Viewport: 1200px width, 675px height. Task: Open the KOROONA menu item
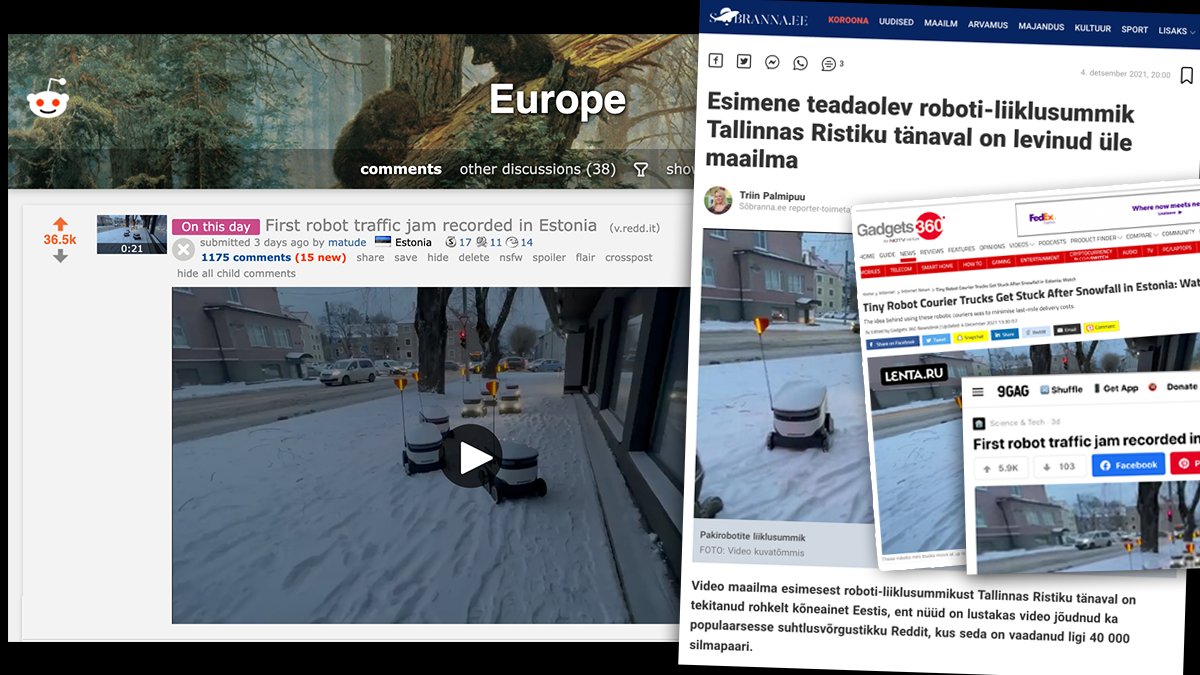pyautogui.click(x=848, y=20)
